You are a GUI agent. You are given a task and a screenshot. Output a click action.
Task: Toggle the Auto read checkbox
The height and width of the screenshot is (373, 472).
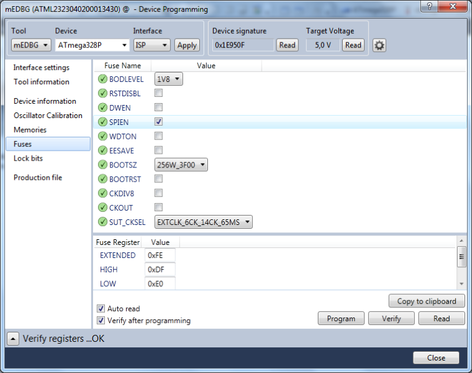[x=101, y=308]
